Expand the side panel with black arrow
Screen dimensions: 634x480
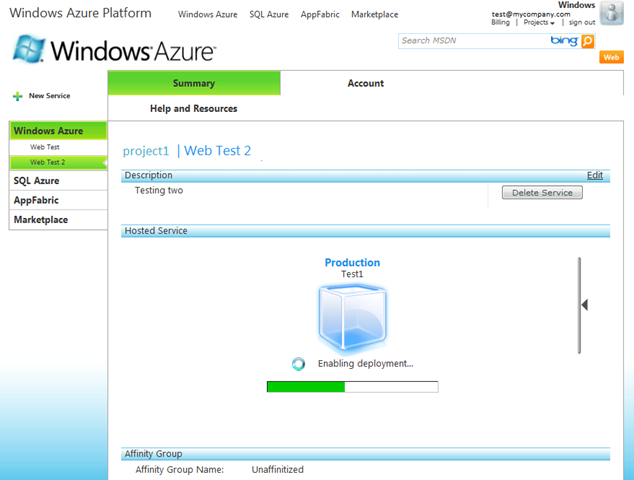point(584,305)
